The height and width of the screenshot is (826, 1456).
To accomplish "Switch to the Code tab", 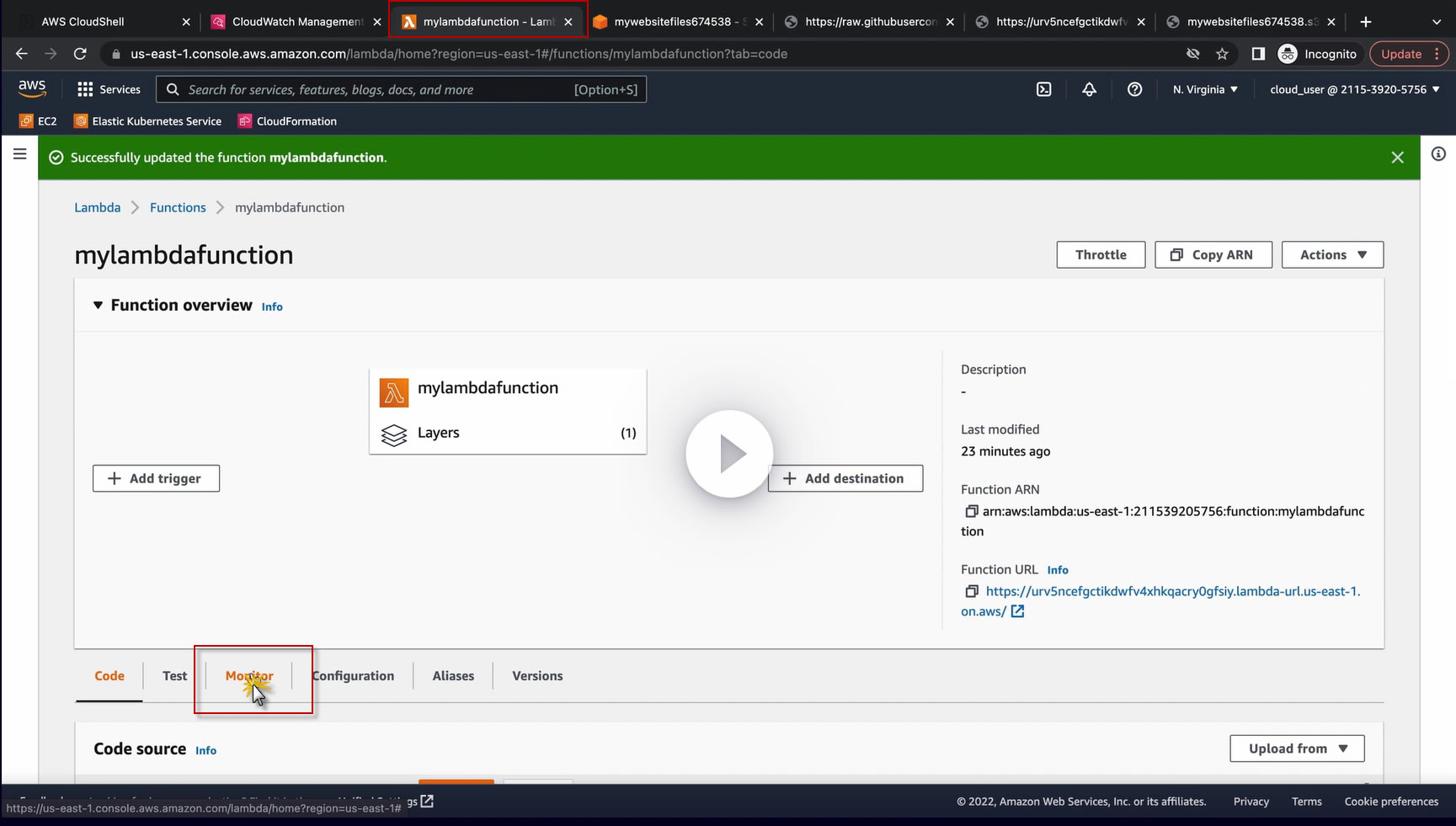I will [109, 676].
